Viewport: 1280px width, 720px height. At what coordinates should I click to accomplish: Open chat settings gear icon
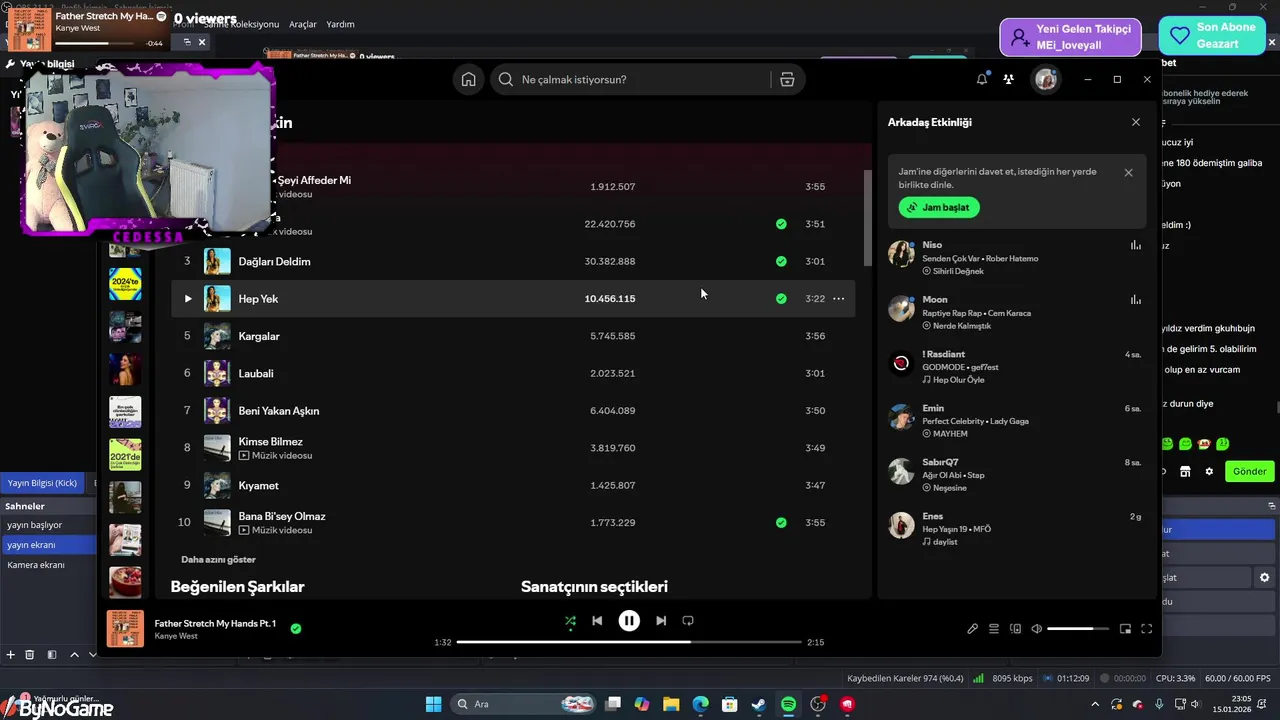(1209, 471)
